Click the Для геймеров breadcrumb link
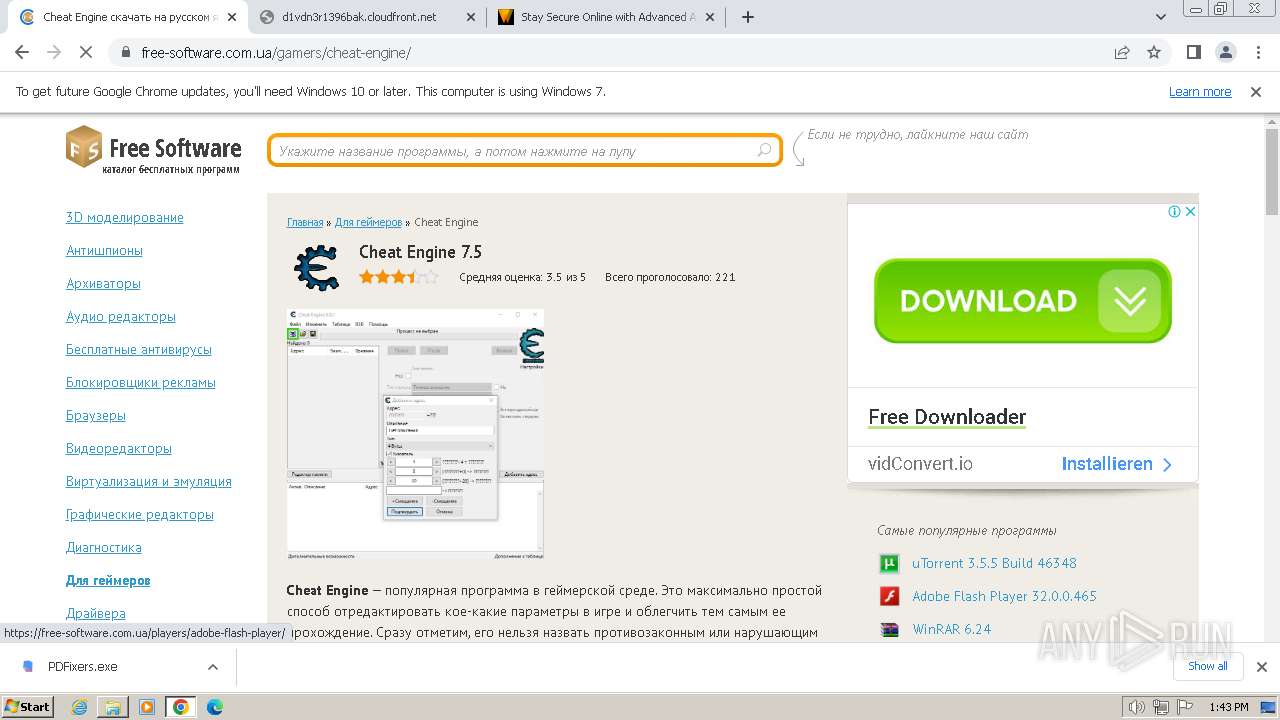This screenshot has height=720, width=1280. coord(368,222)
